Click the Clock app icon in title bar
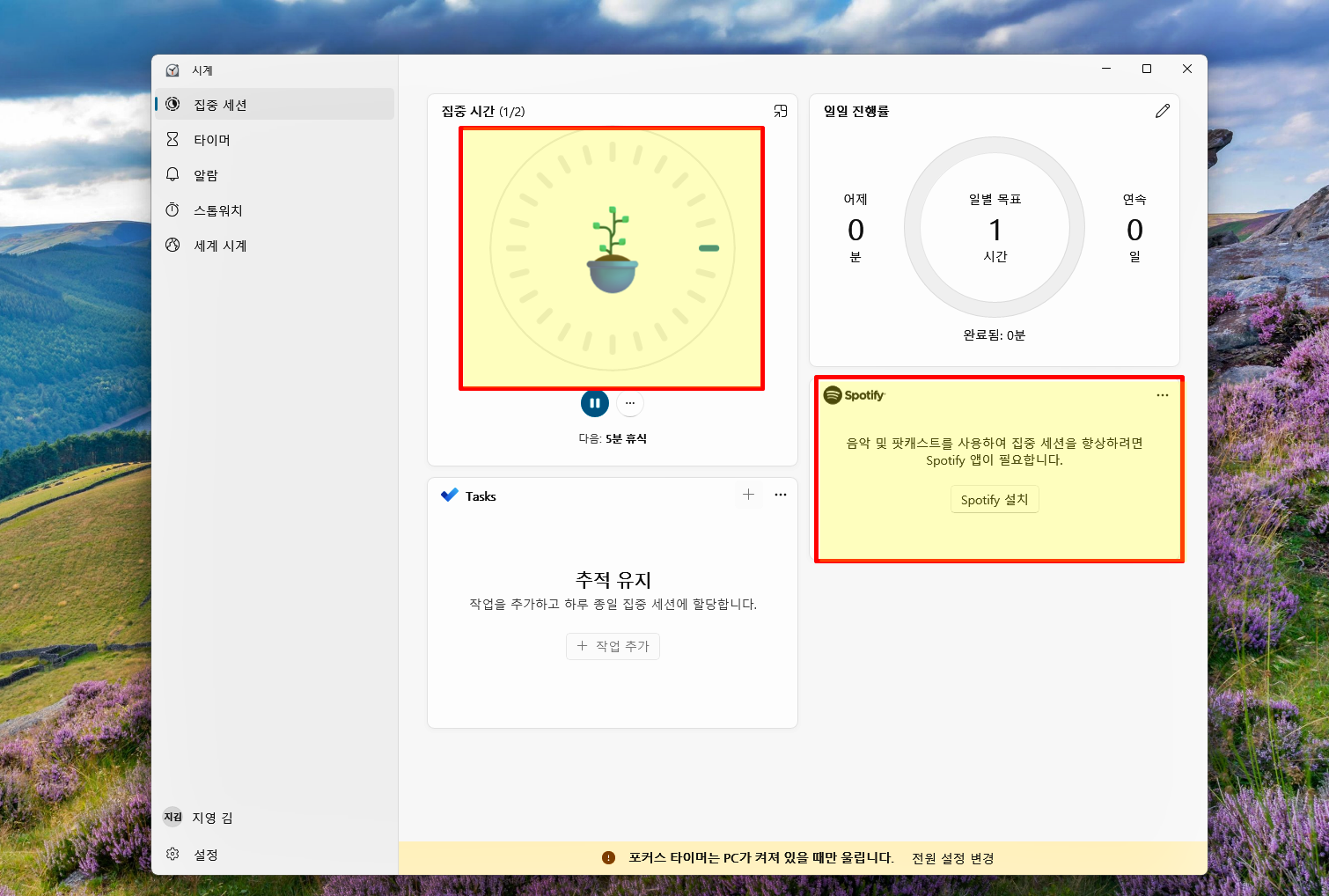This screenshot has width=1329, height=896. point(173,70)
